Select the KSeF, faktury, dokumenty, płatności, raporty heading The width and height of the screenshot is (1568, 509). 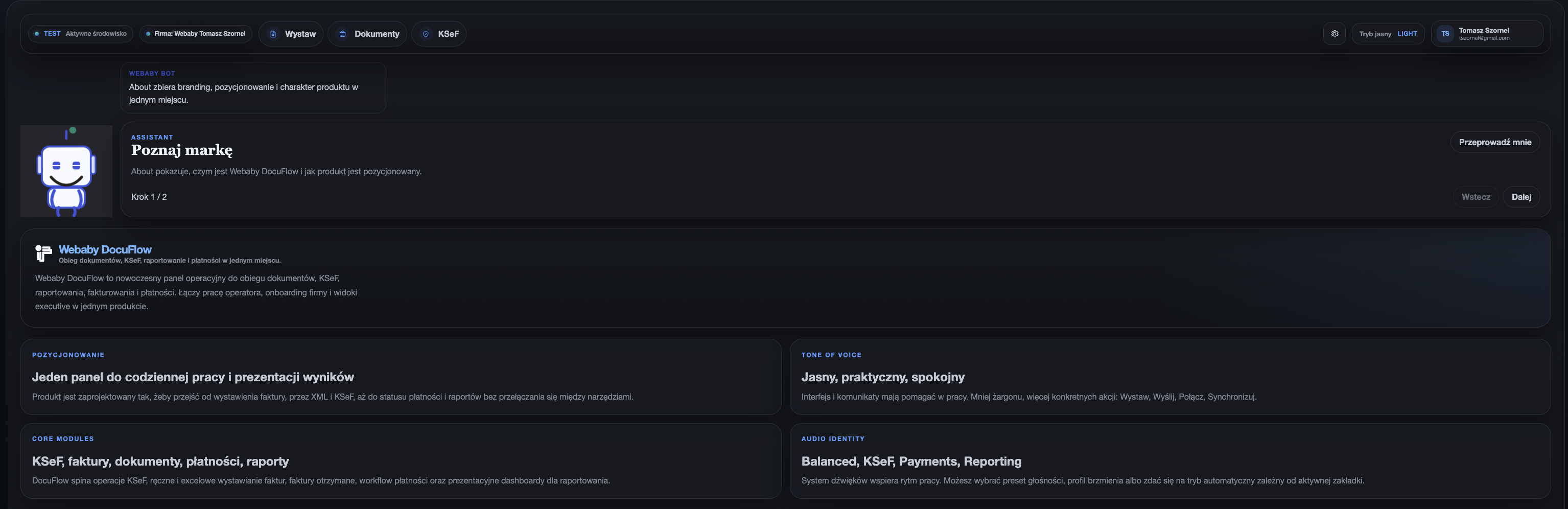coord(160,461)
